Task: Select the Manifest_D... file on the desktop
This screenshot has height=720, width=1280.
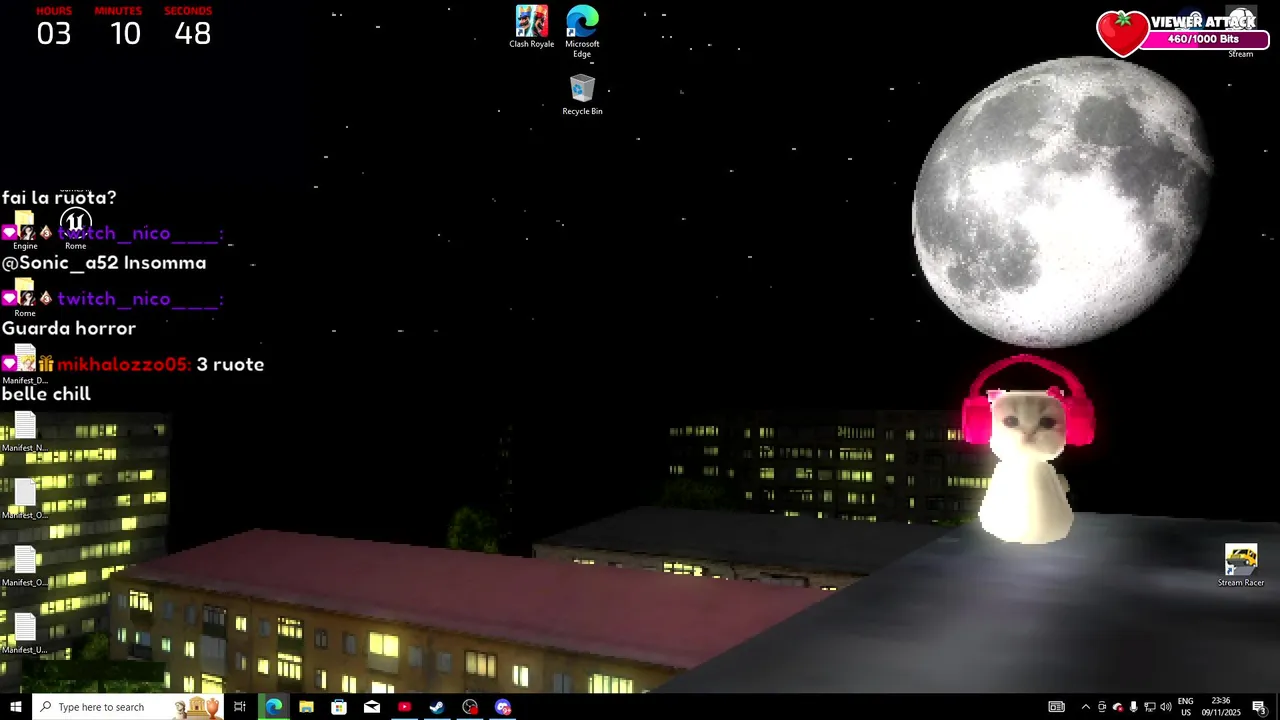Action: (x=25, y=365)
